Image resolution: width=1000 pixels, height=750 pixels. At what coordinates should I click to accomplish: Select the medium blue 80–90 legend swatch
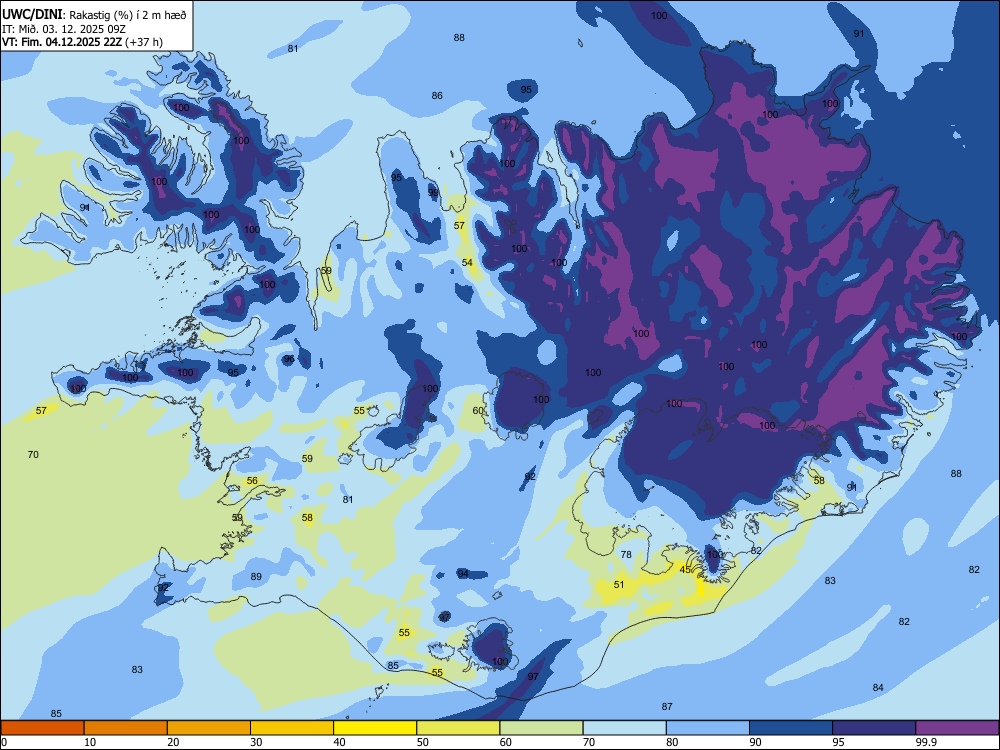click(708, 728)
